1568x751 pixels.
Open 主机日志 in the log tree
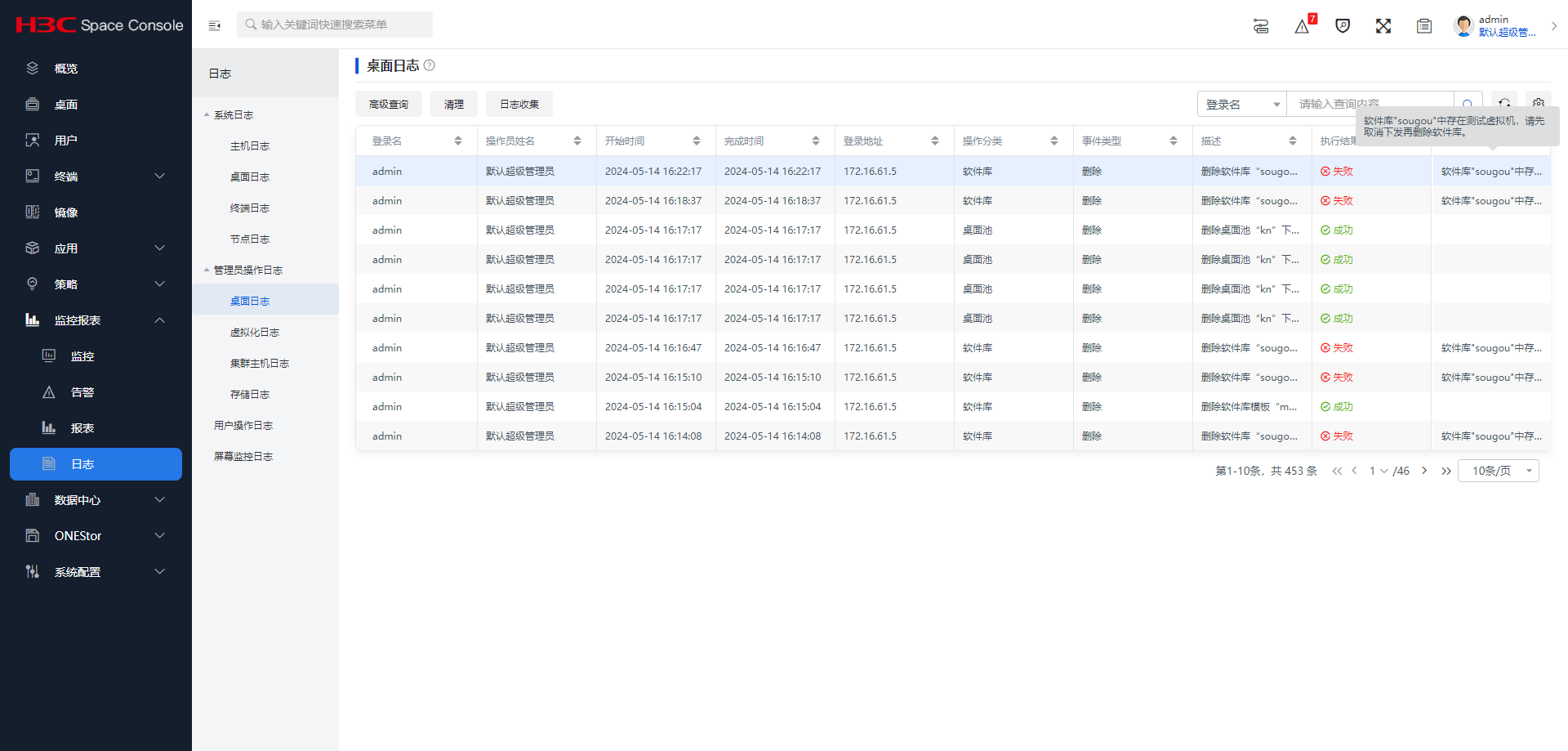[250, 146]
